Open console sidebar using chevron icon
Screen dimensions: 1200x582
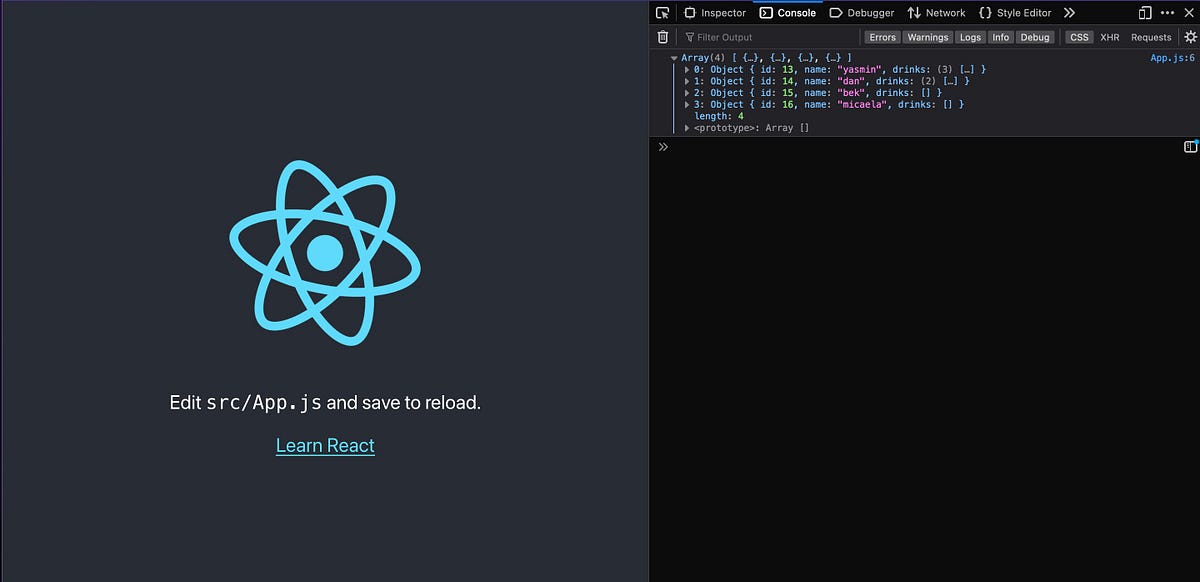[x=663, y=146]
